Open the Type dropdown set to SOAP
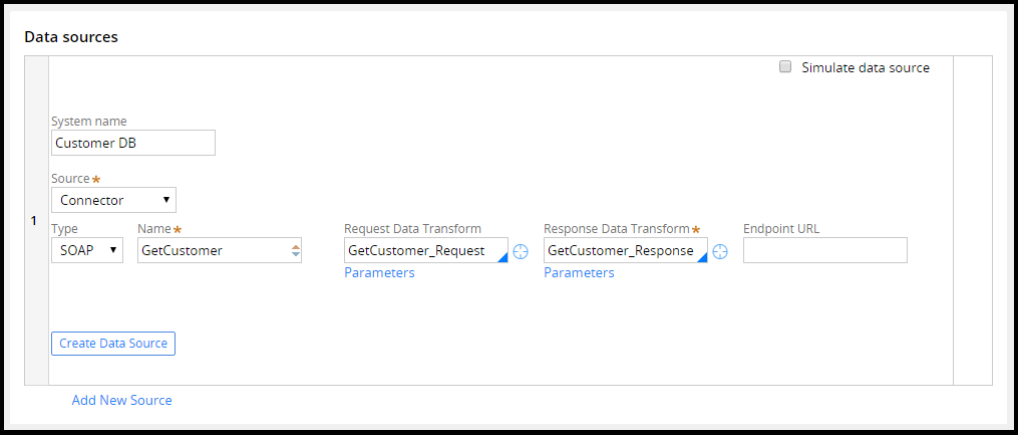Viewport: 1018px width, 435px height. 87,250
